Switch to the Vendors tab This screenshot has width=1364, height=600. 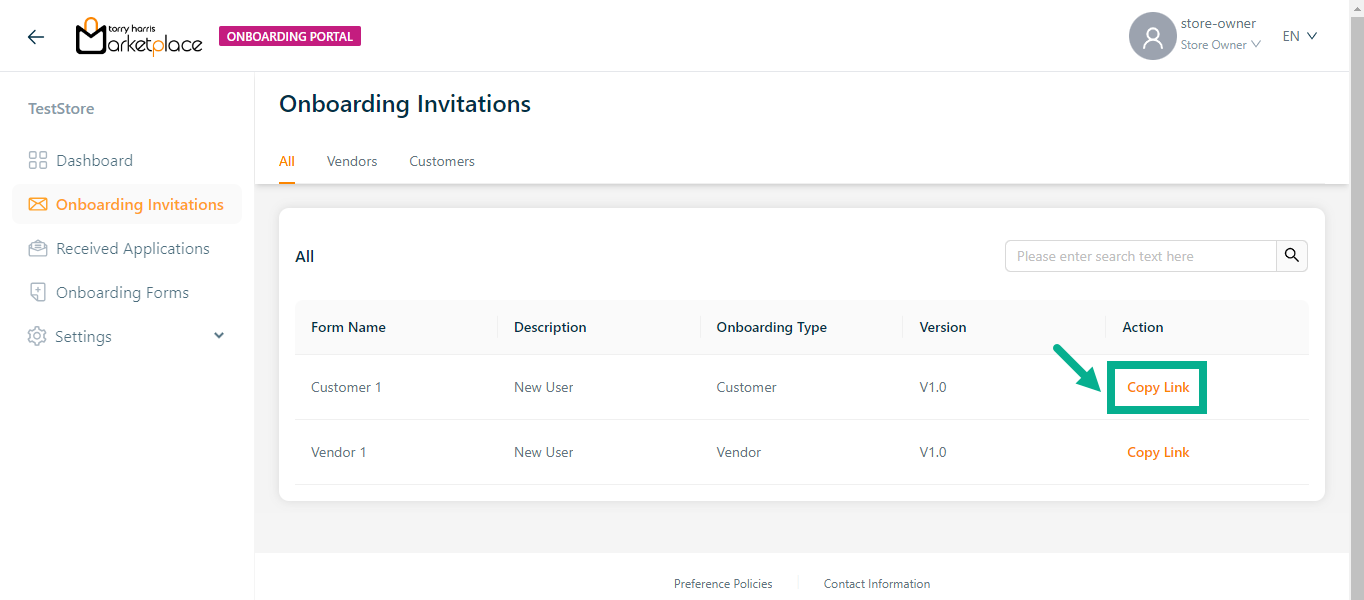(352, 161)
